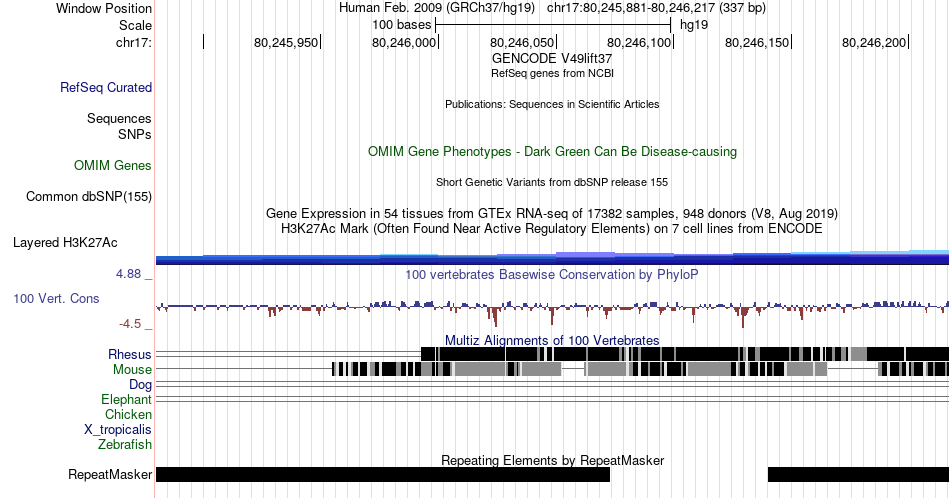
Task: Click the 100 bases scale bar
Action: point(553,25)
